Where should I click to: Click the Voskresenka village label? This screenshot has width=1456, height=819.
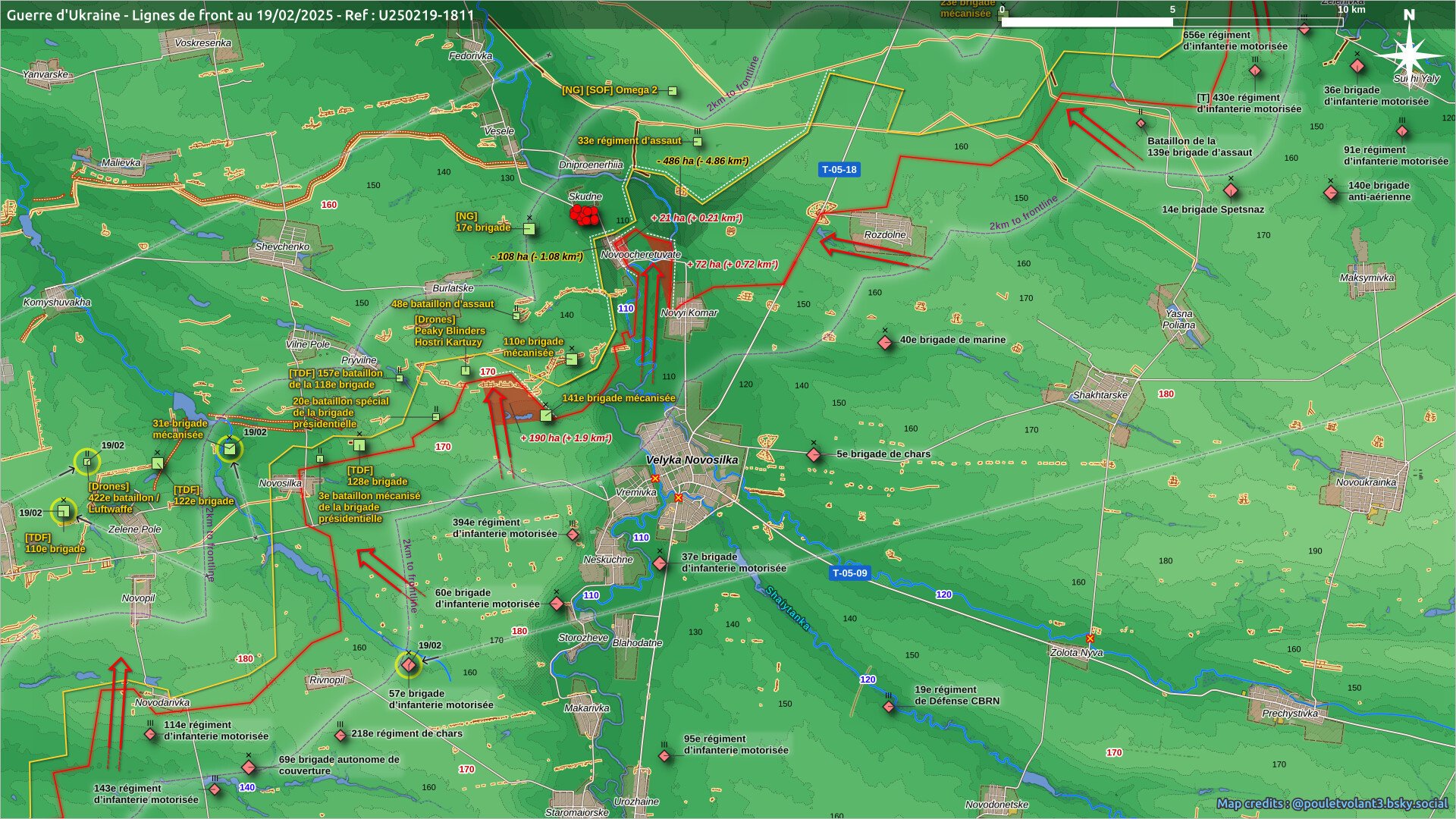[203, 43]
